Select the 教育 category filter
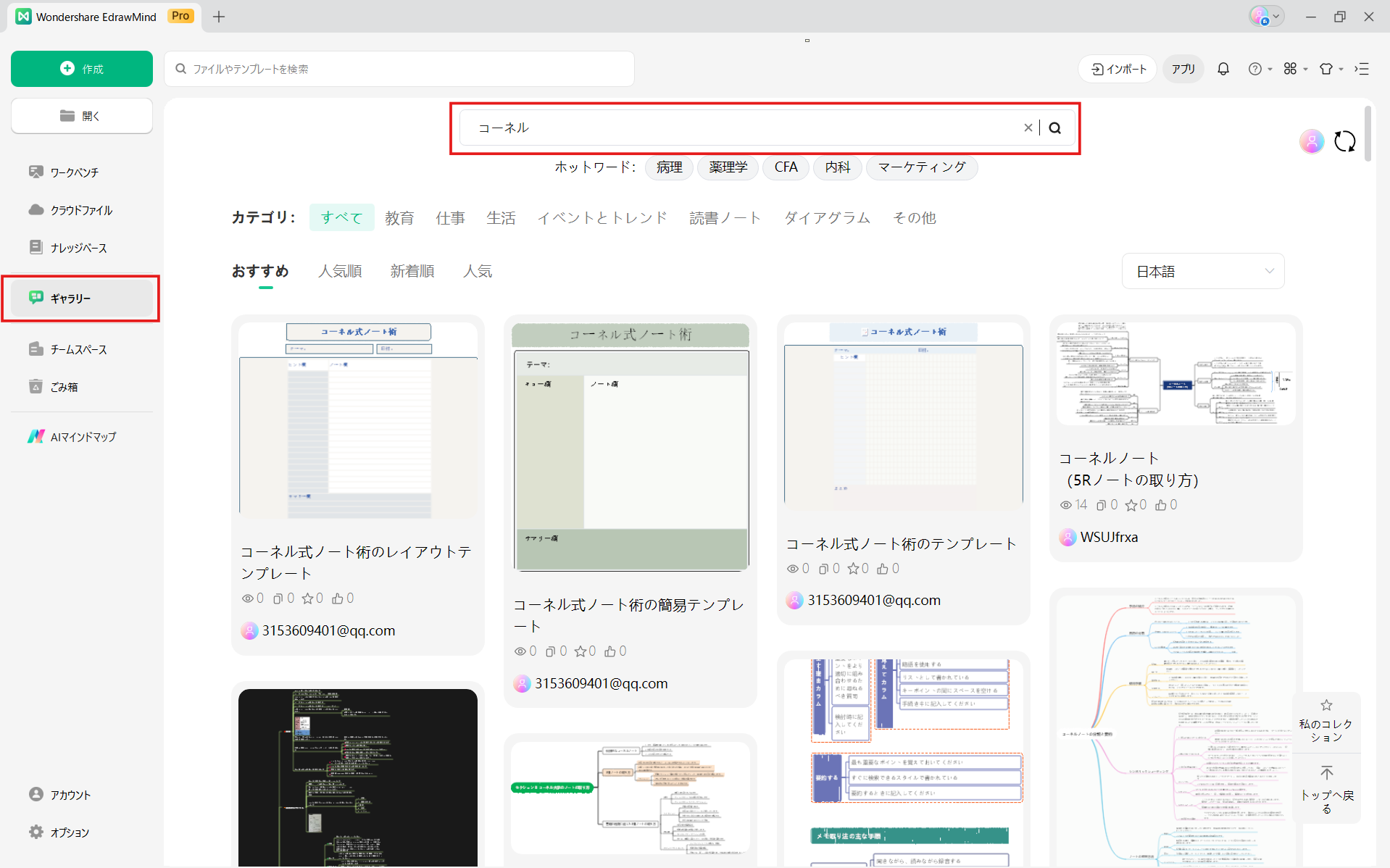1390x868 pixels. pyautogui.click(x=399, y=217)
